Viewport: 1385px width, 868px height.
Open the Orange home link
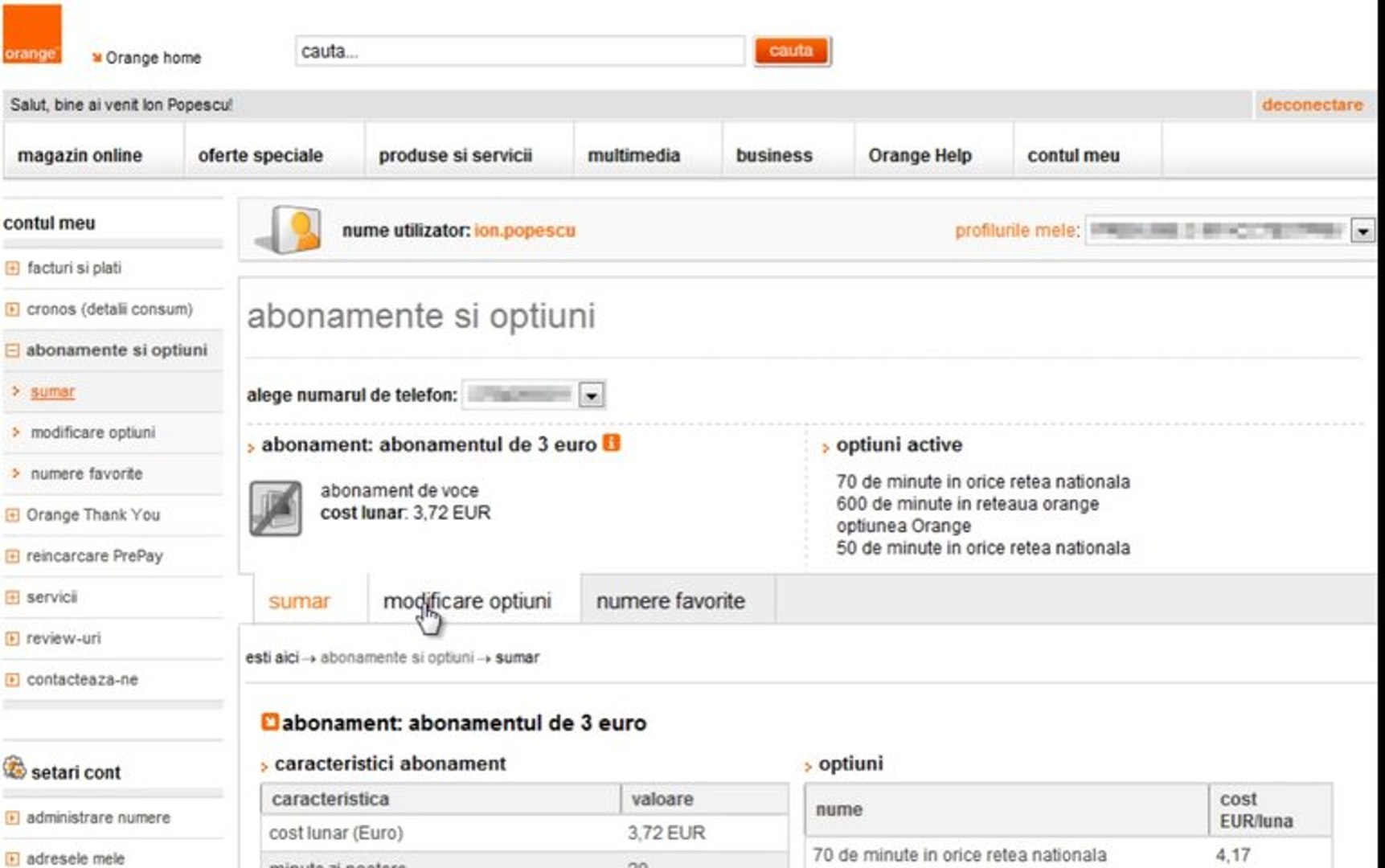click(x=153, y=58)
